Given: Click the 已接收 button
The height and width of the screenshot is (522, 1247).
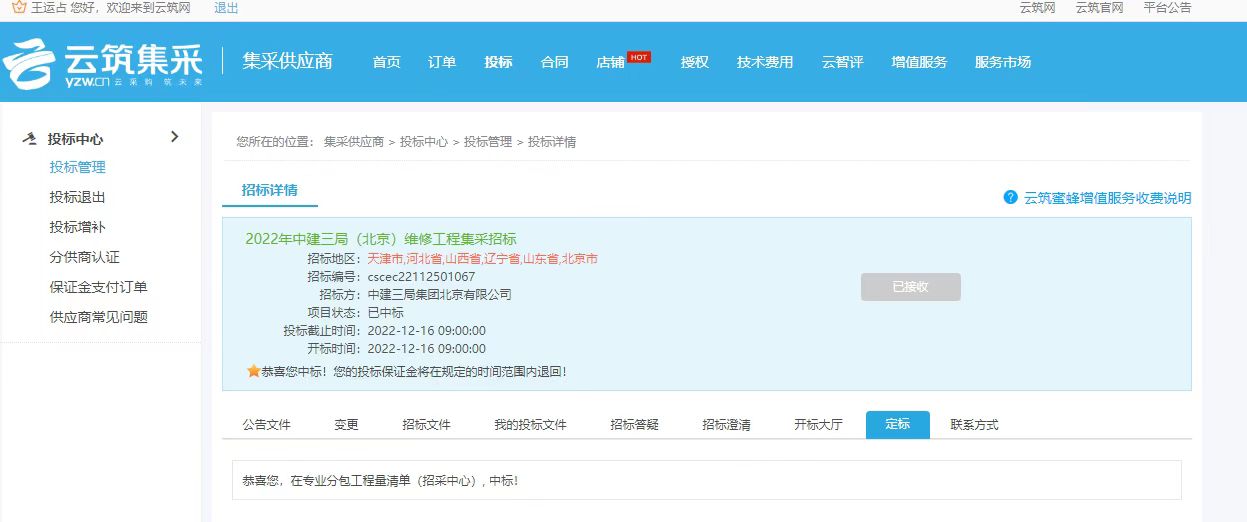Looking at the screenshot, I should (x=910, y=287).
